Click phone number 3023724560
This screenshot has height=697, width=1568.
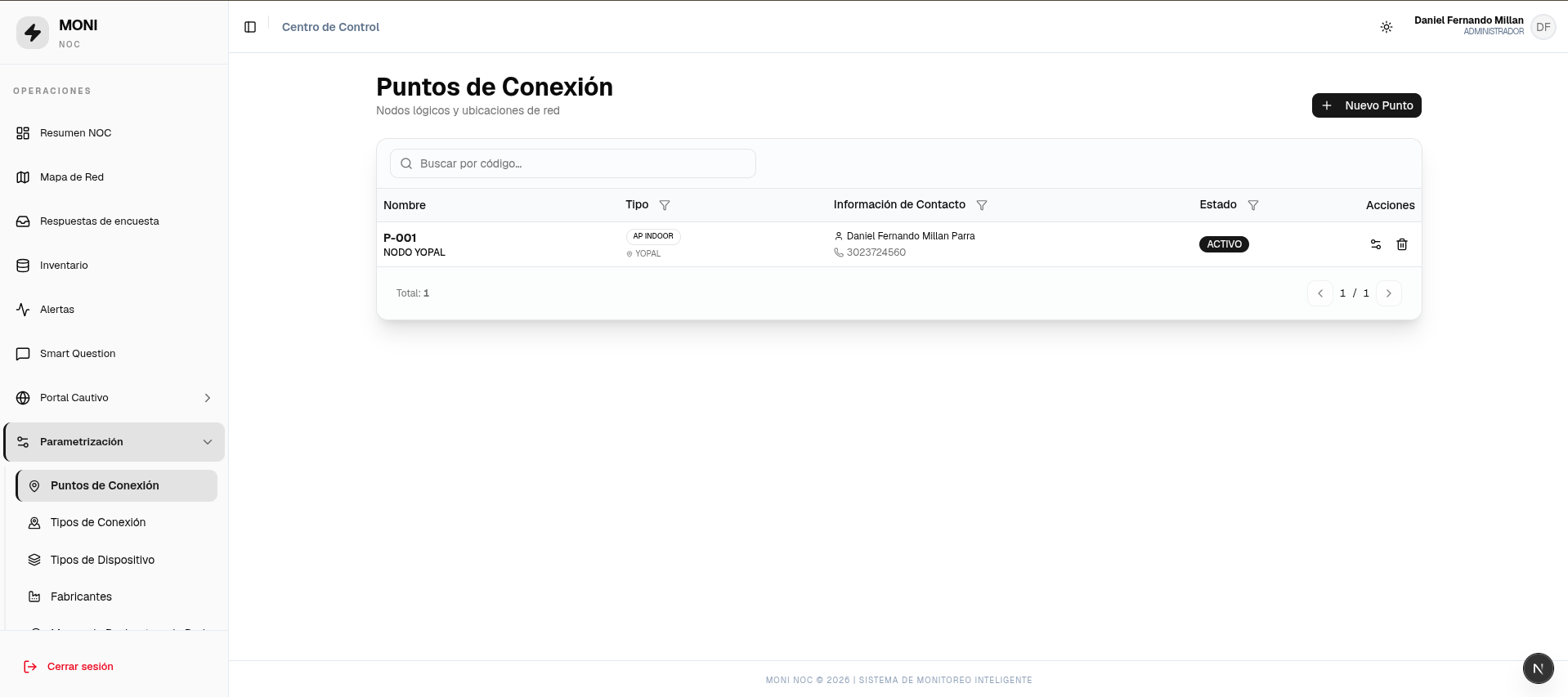(x=876, y=252)
